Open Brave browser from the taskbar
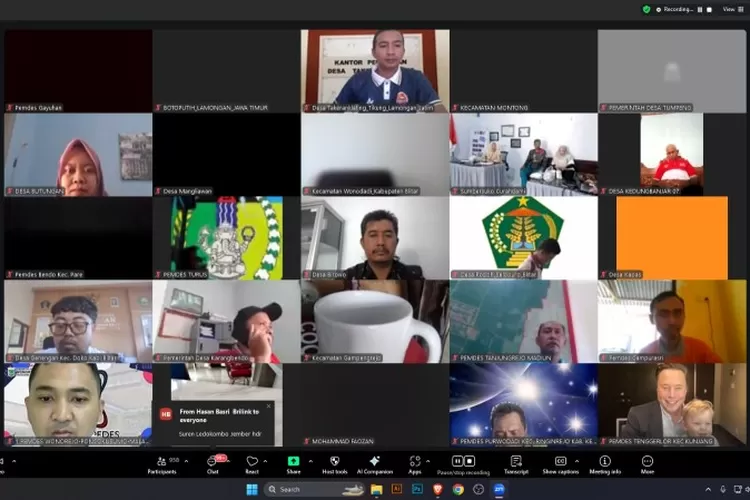This screenshot has width=750, height=500. click(438, 489)
